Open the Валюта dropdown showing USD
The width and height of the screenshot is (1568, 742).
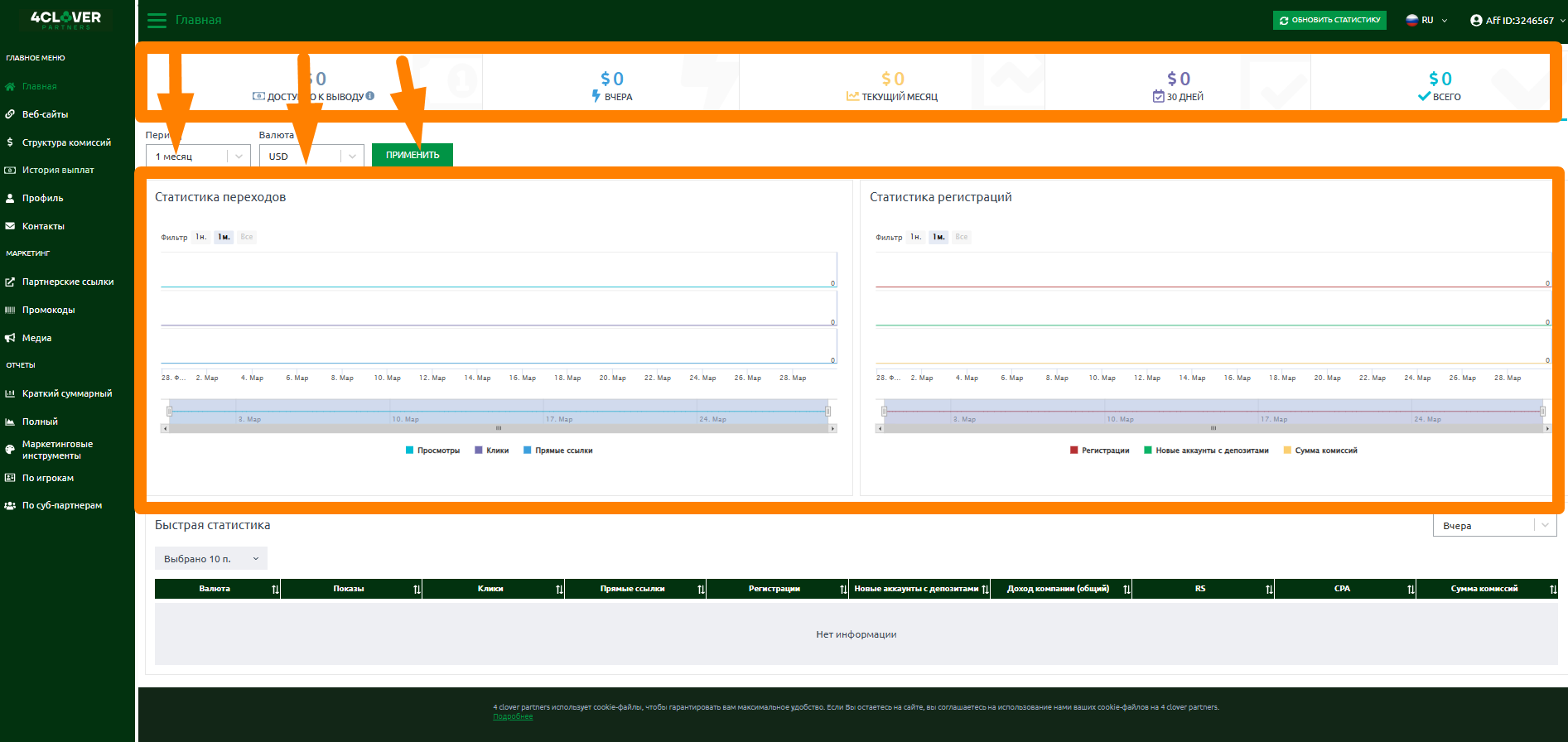pyautogui.click(x=311, y=156)
